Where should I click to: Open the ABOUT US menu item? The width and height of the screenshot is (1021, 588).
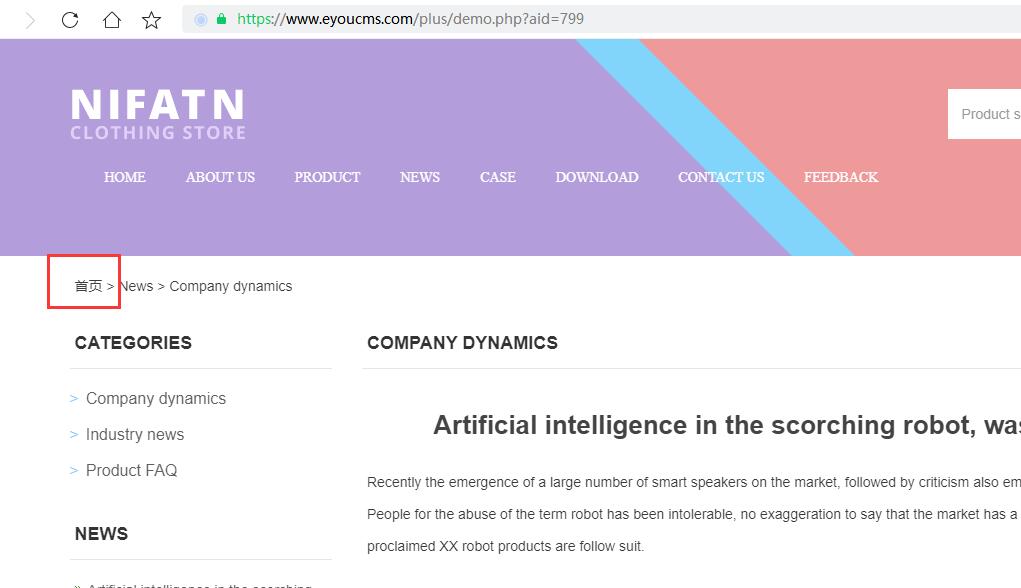click(x=220, y=177)
